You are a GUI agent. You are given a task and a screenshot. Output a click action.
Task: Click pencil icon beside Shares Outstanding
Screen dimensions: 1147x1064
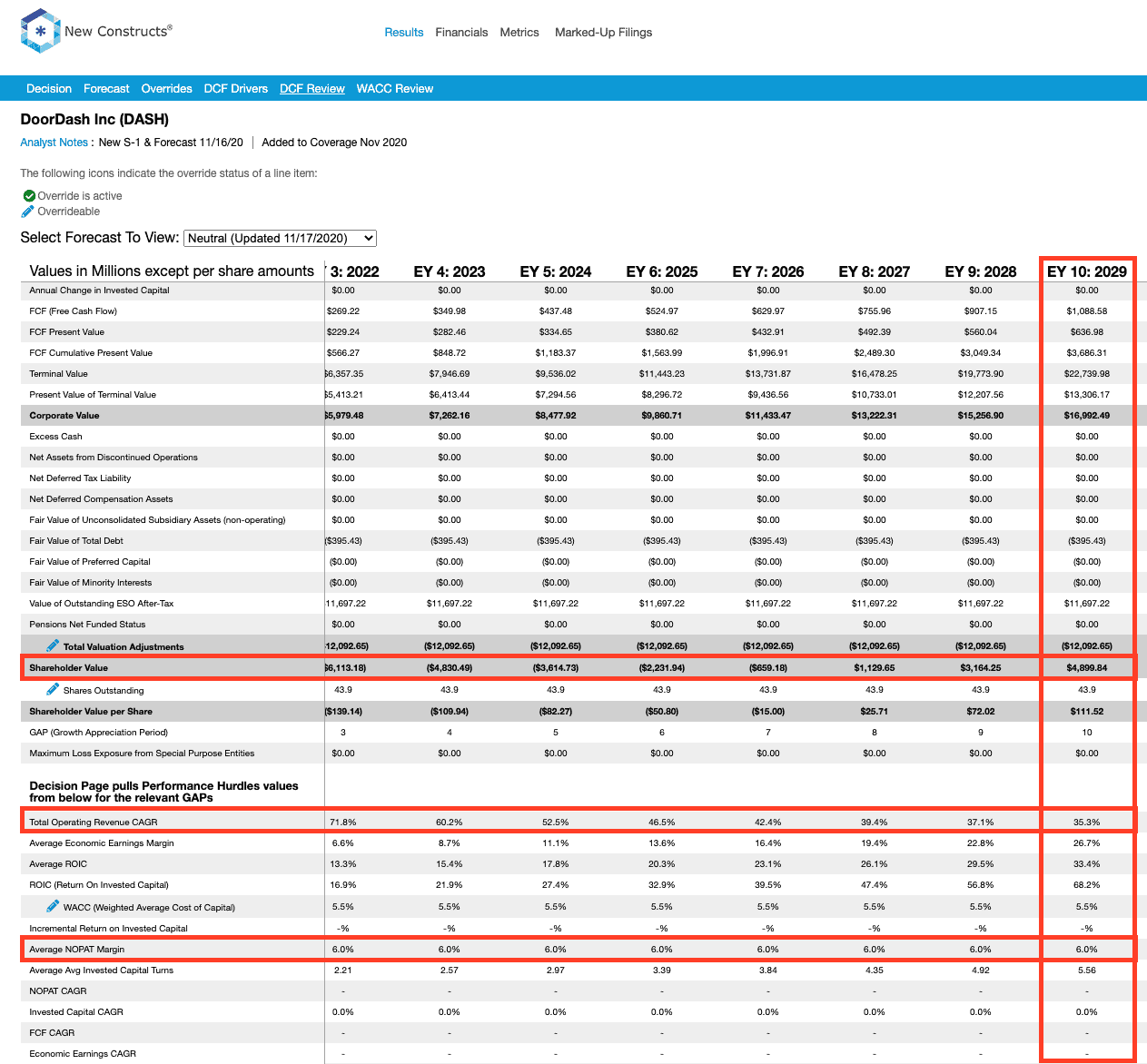tap(53, 689)
